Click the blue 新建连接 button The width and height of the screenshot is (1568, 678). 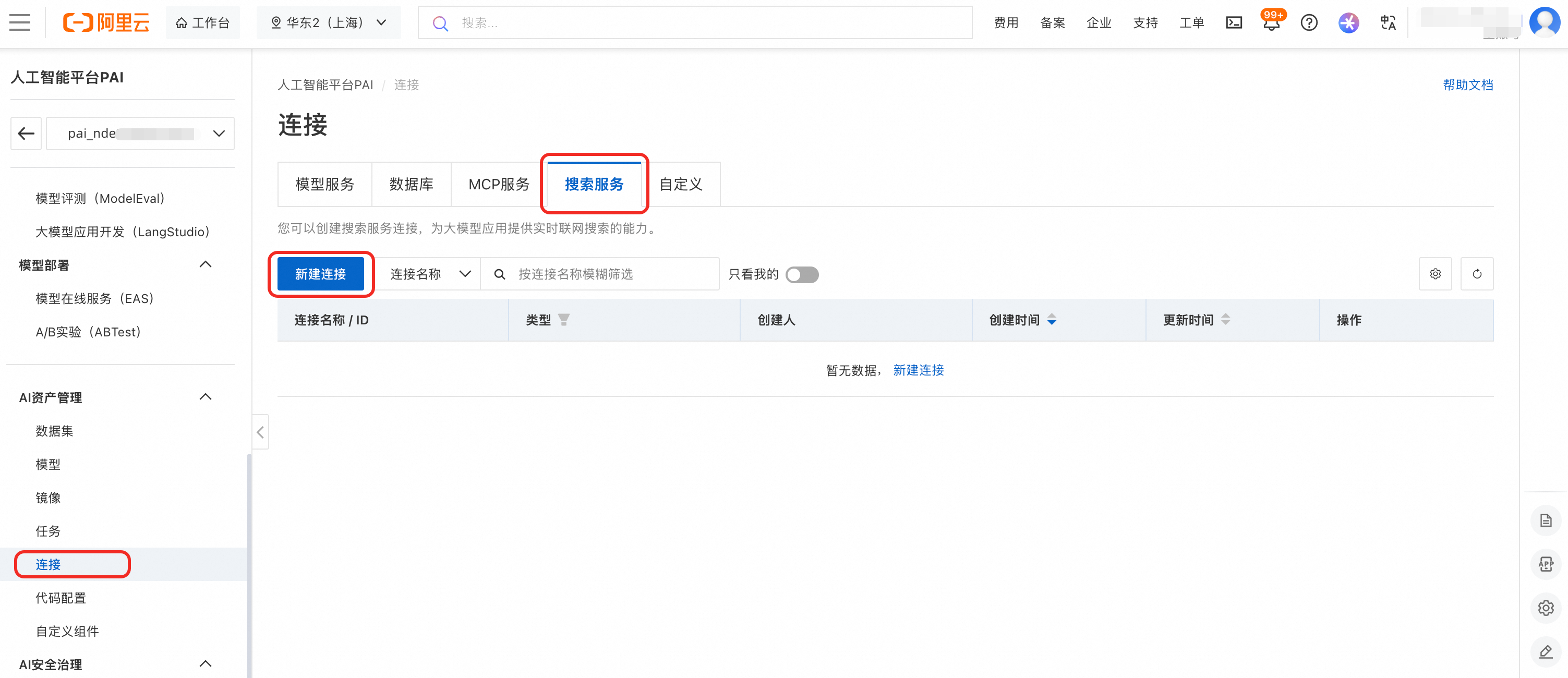pyautogui.click(x=320, y=274)
